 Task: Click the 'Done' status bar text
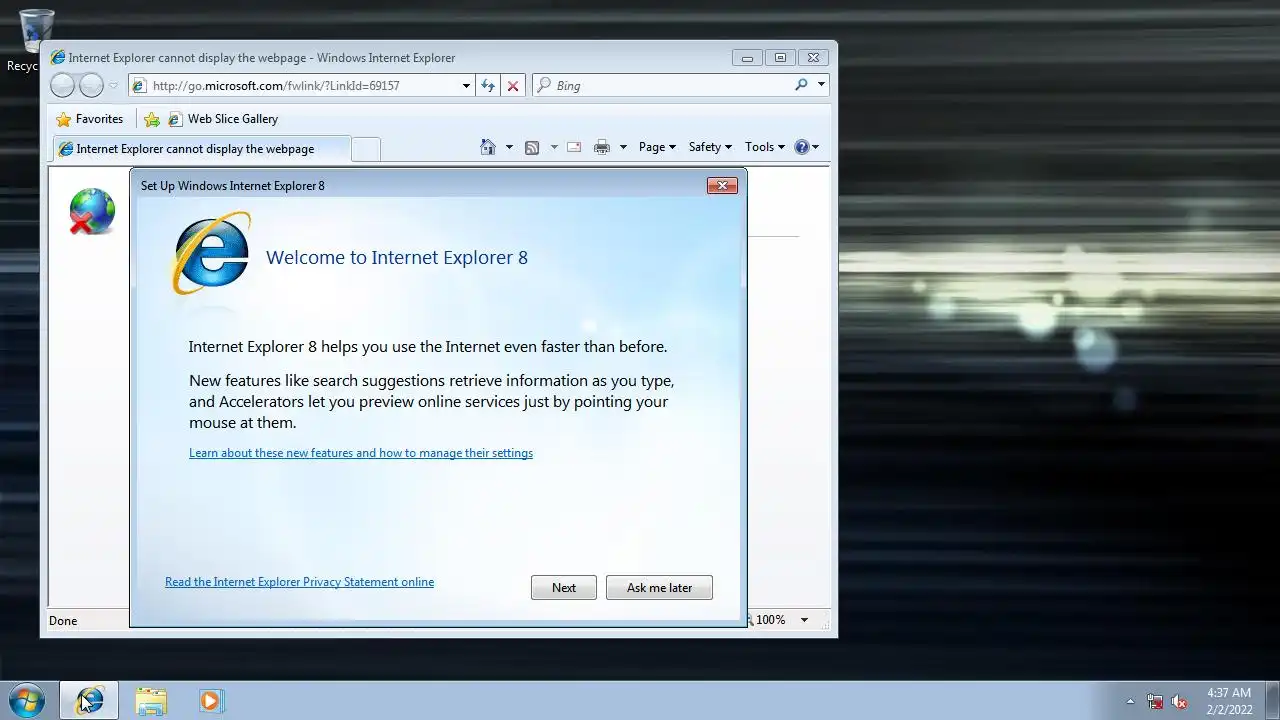pyautogui.click(x=63, y=621)
